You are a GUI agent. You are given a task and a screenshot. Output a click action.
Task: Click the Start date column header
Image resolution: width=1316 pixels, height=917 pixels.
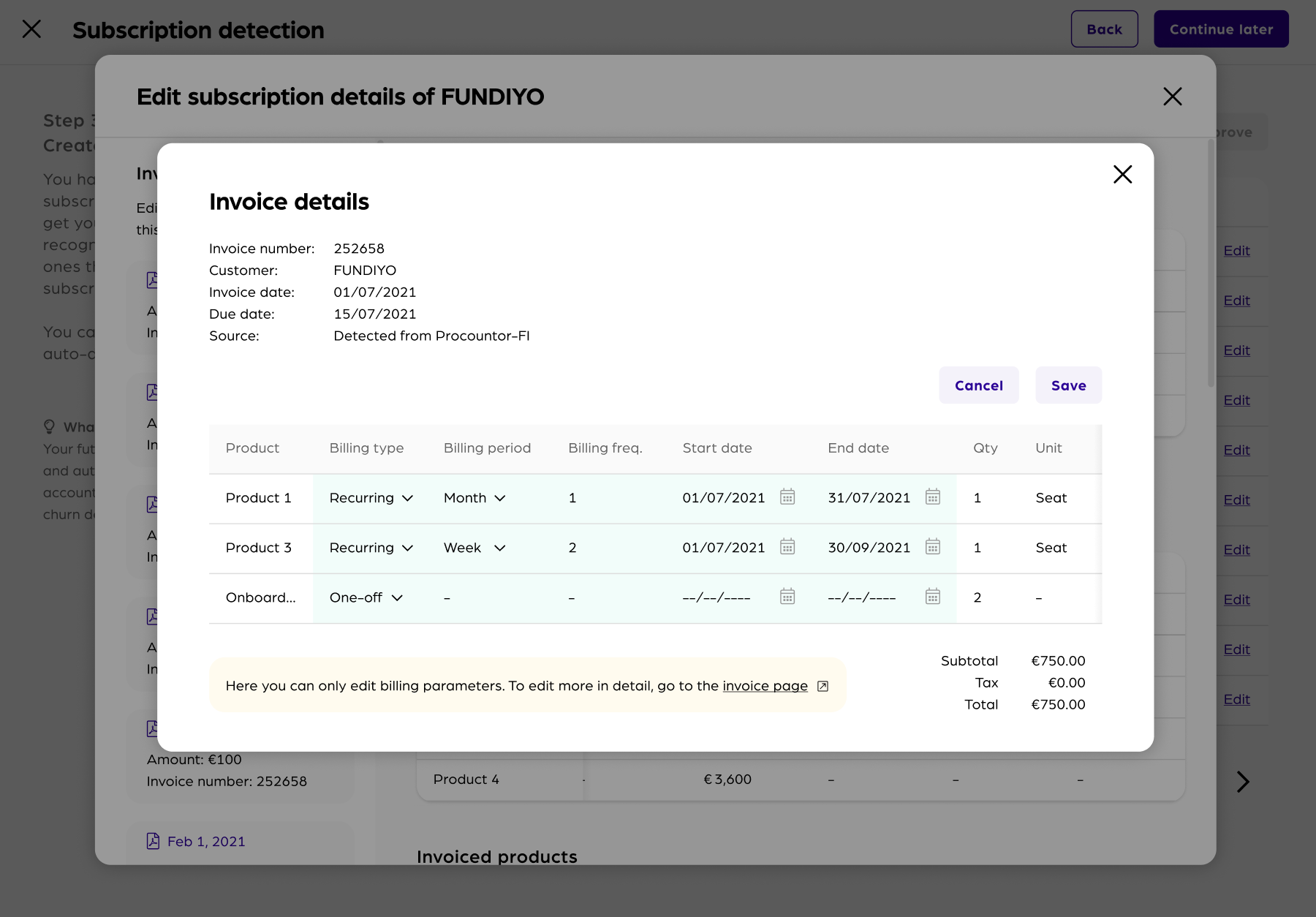pos(717,448)
